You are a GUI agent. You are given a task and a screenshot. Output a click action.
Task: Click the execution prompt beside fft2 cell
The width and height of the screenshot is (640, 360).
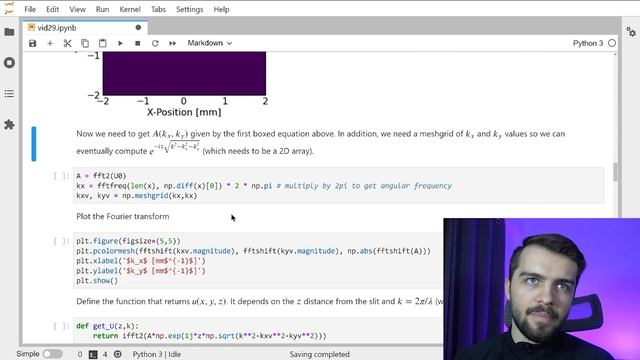[x=61, y=176]
